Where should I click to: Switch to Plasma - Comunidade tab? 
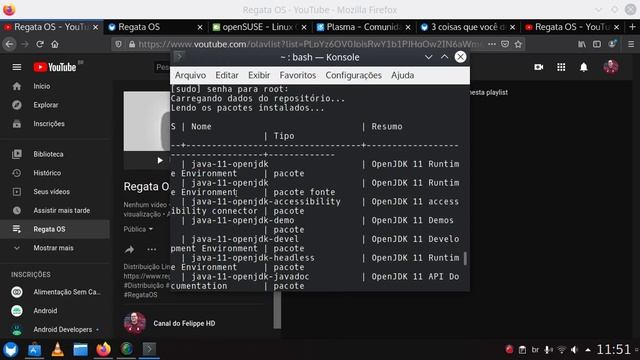(364, 27)
